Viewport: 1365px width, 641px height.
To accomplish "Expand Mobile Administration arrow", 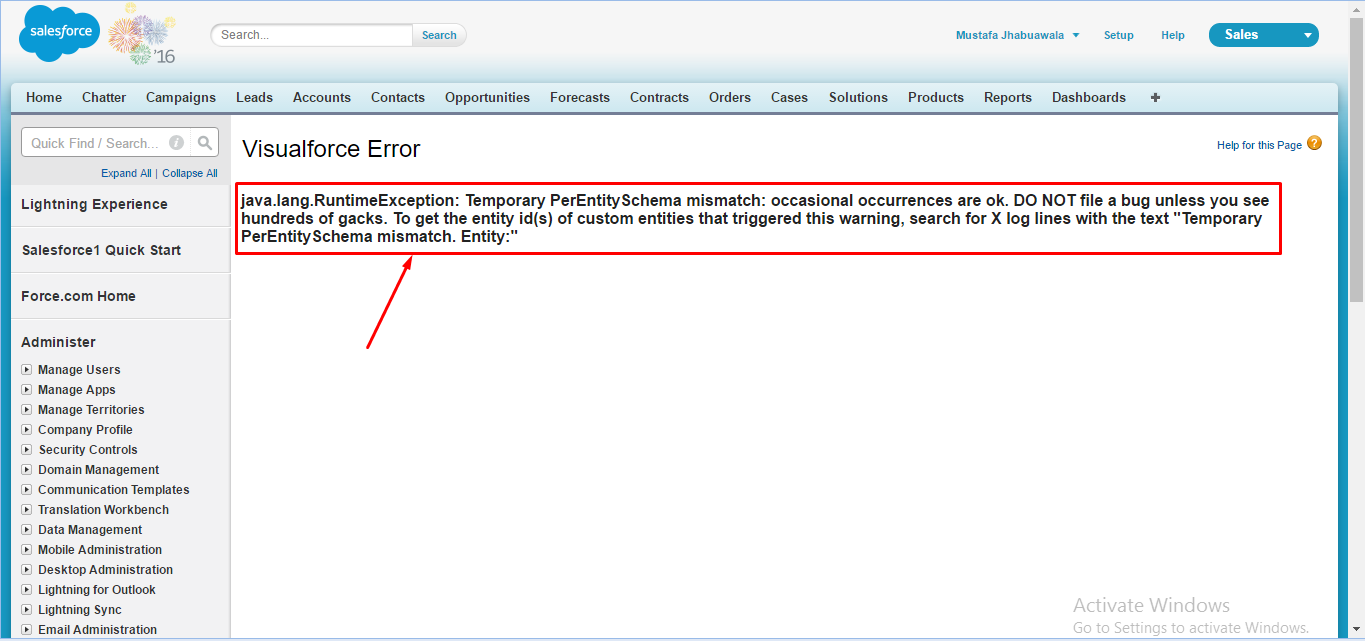I will 28,550.
